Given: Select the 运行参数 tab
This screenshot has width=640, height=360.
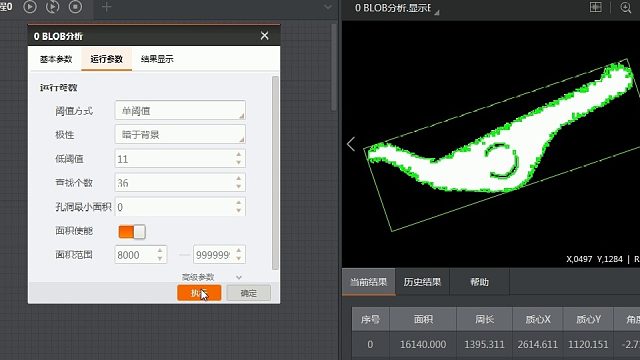Looking at the screenshot, I should point(107,59).
